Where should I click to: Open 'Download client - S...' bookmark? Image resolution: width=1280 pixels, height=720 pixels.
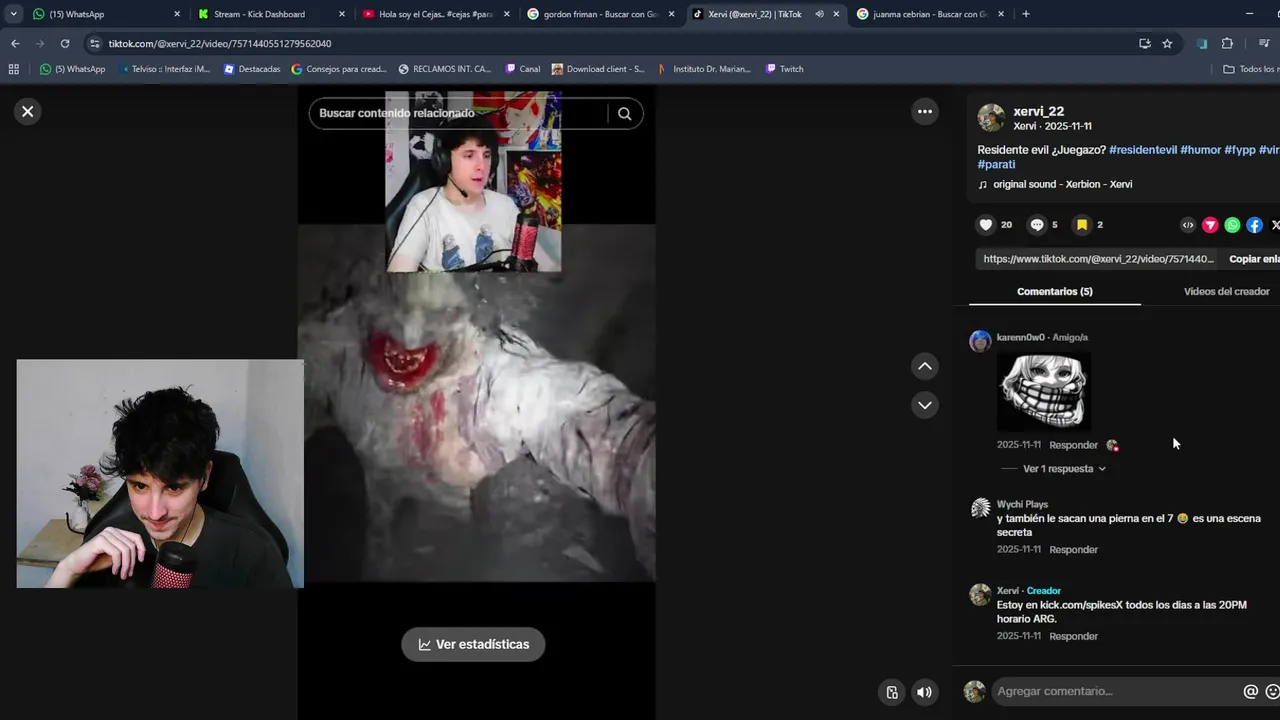point(598,69)
